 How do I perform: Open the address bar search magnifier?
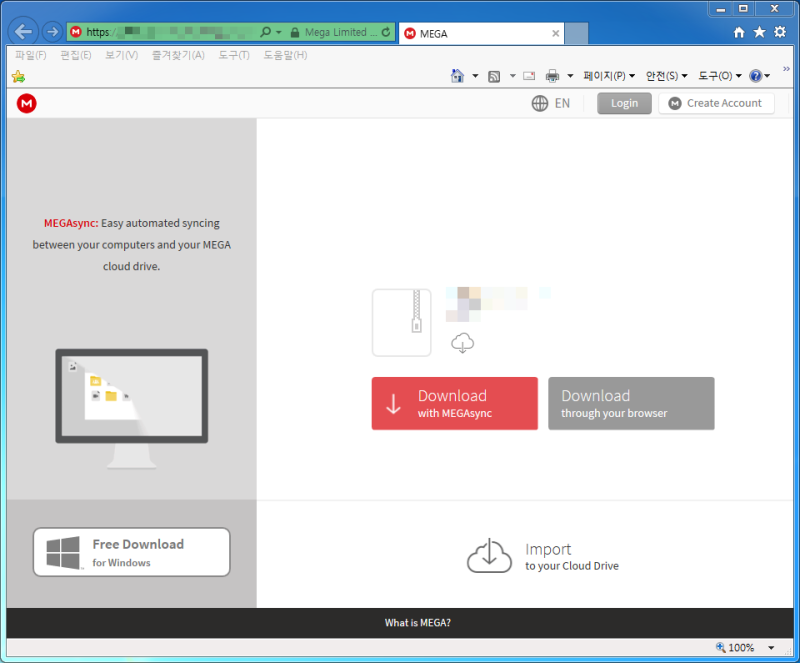point(265,32)
